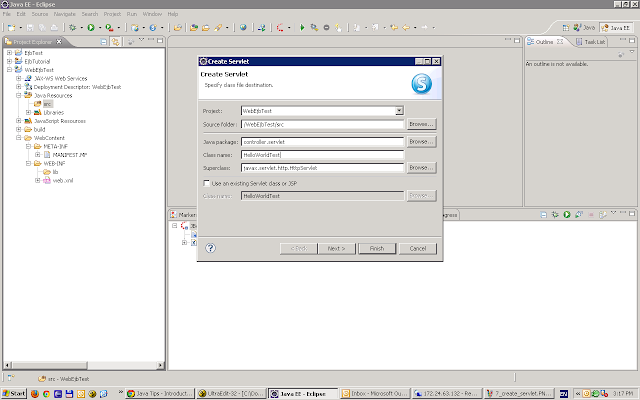Image resolution: width=640 pixels, height=400 pixels.
Task: Expand the Libraries node
Action: 28,112
